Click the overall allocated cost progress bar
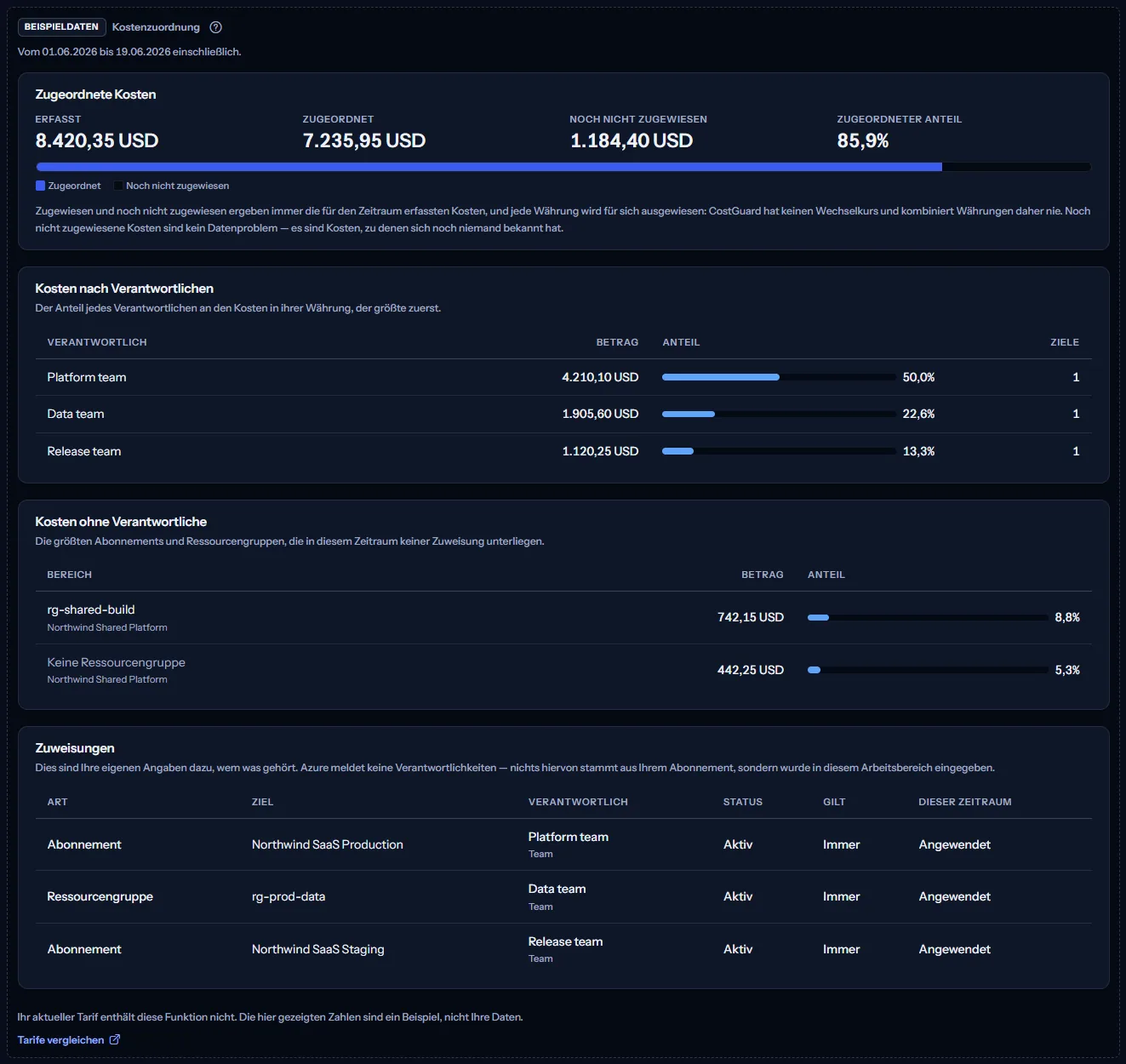 pyautogui.click(x=563, y=167)
